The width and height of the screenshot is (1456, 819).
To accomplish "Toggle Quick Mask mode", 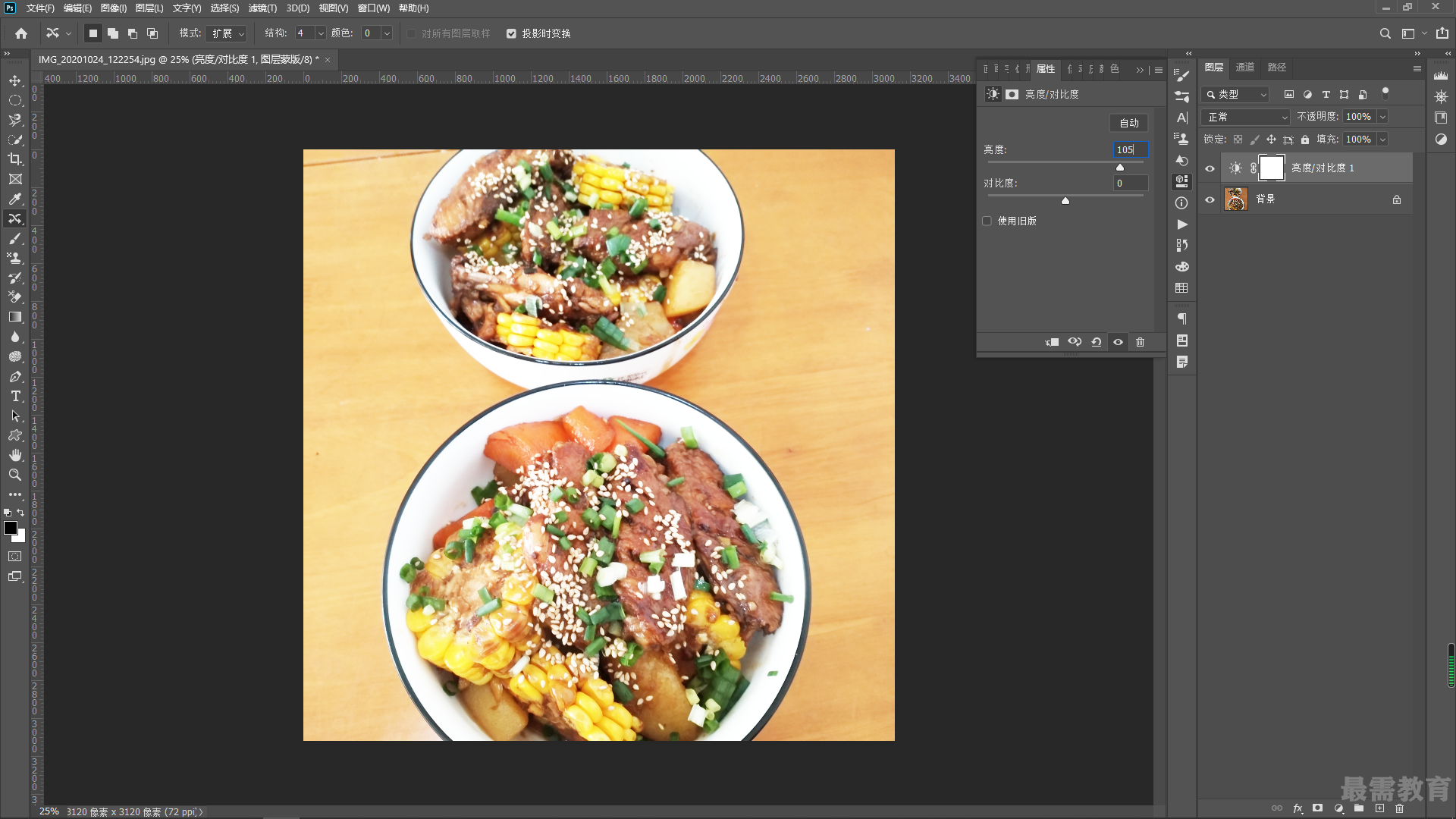I will 15,557.
